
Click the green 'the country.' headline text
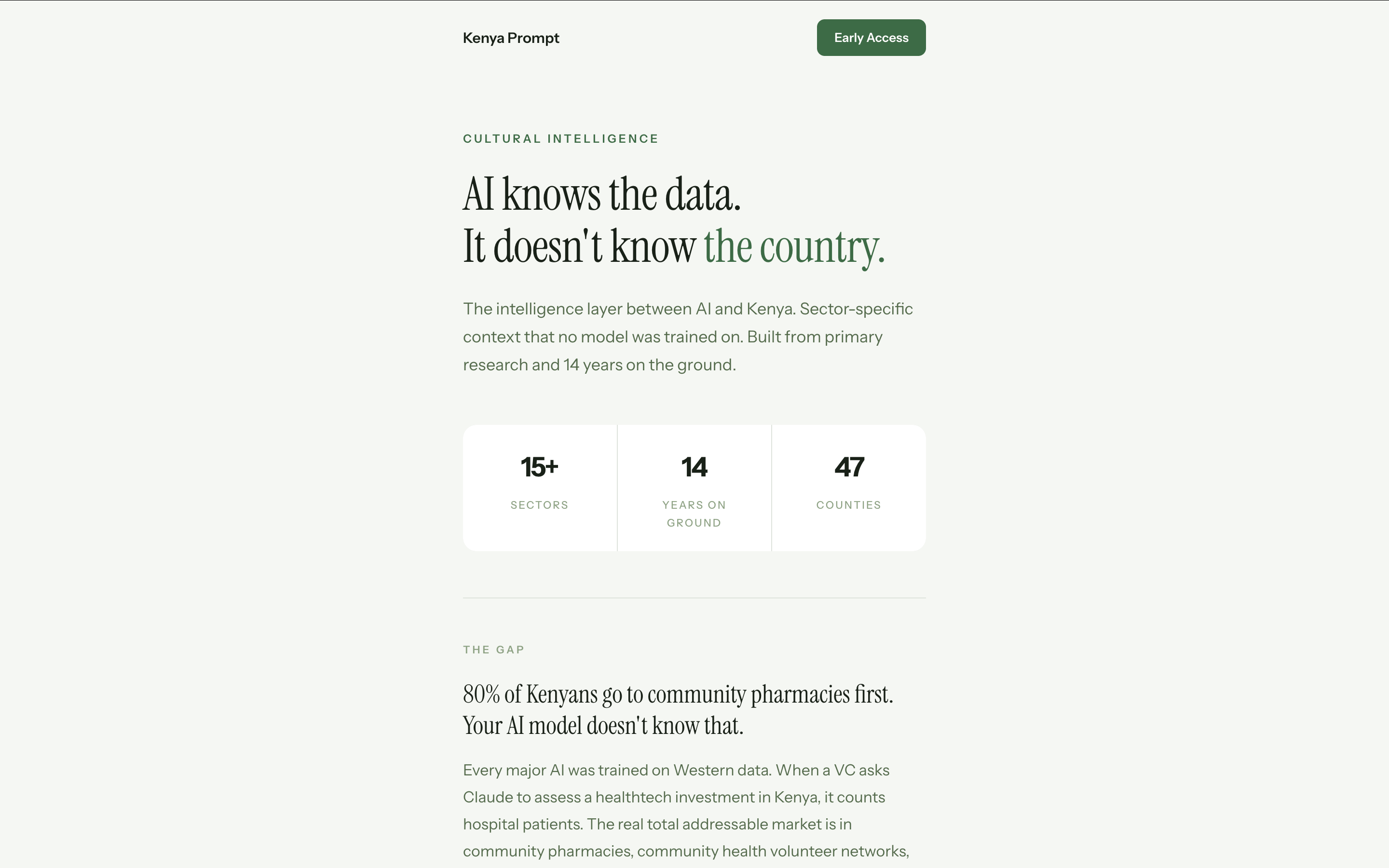pos(794,247)
